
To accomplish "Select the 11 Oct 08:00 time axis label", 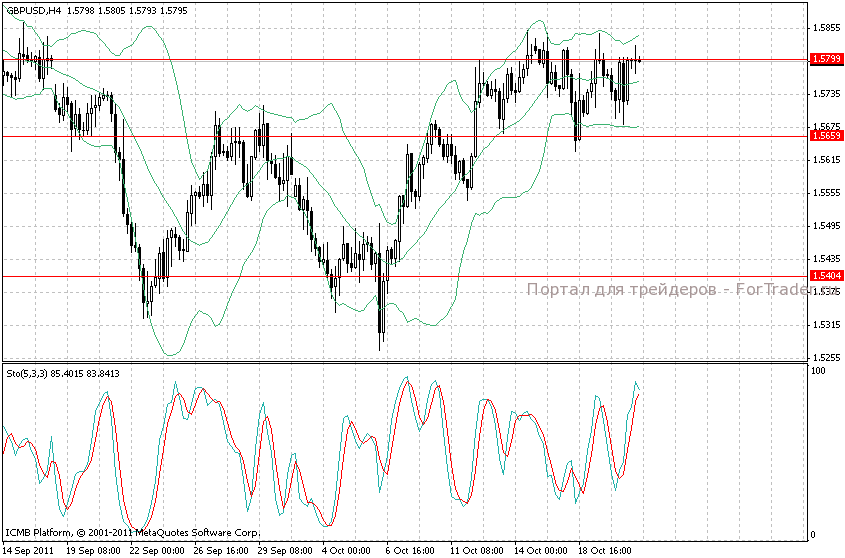I will pyautogui.click(x=476, y=550).
